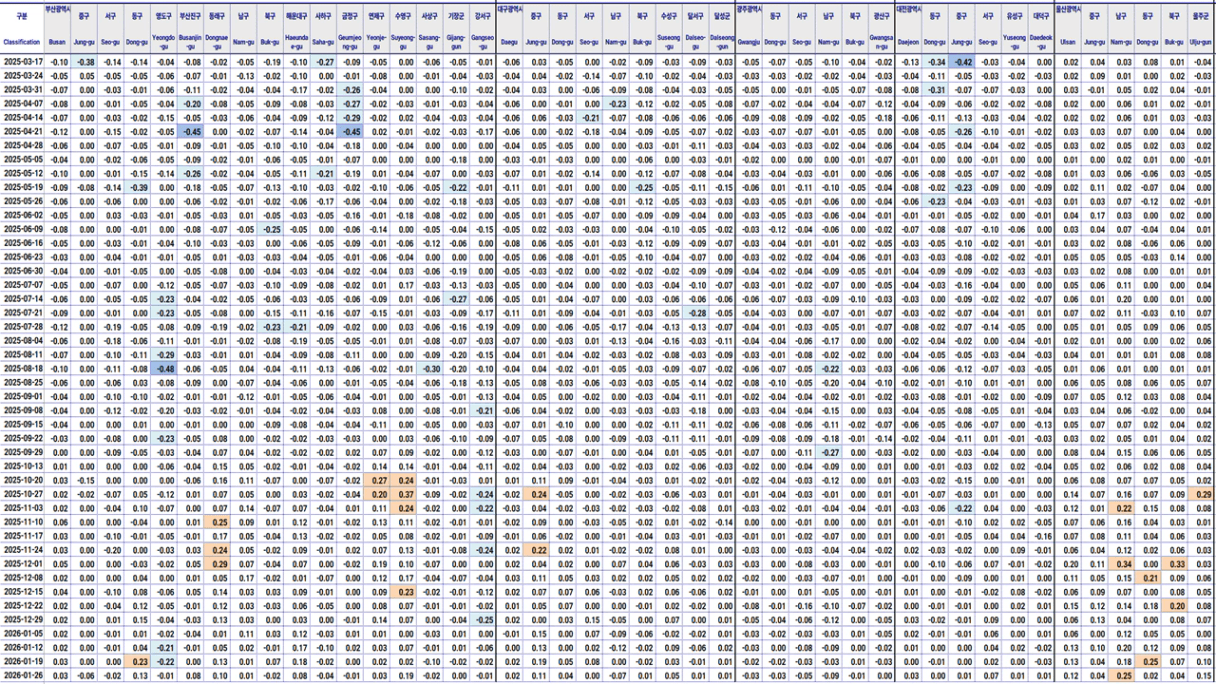Select the 0.34 Ulsan Nam-gu cell for 2025-12-01
Image resolution: width=1216 pixels, height=684 pixels.
(1121, 564)
